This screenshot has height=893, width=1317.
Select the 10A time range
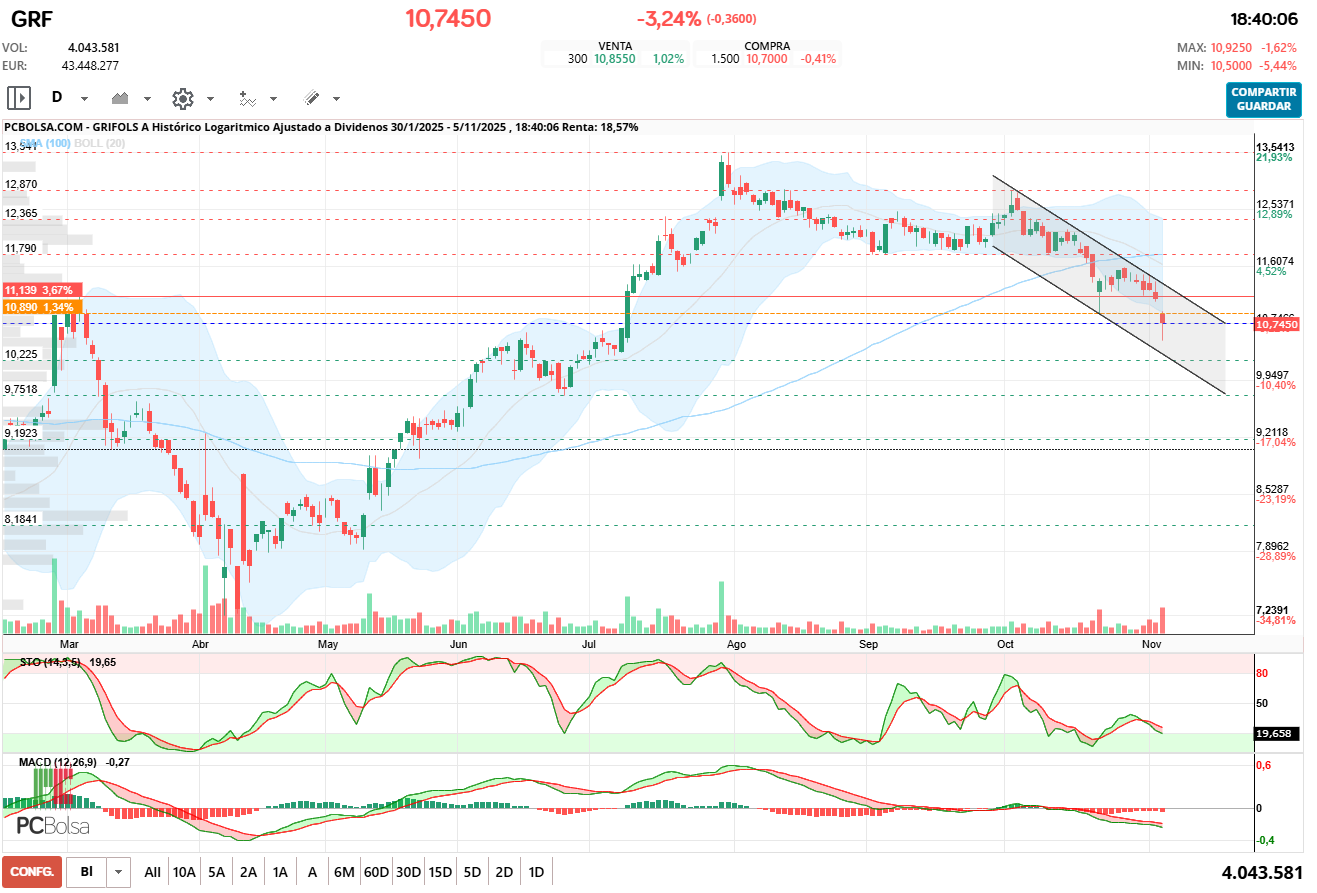pos(184,872)
